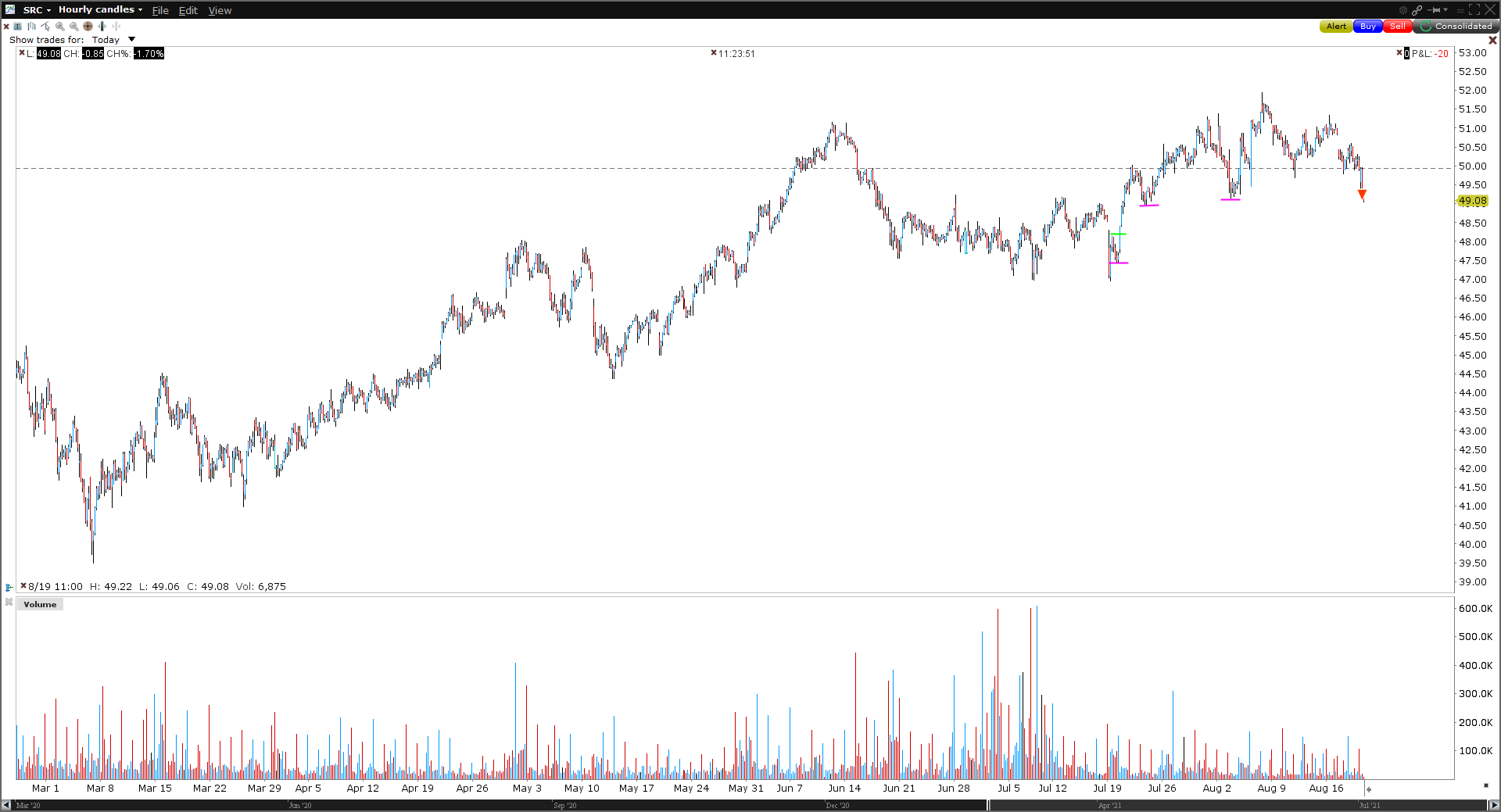Click the last price value 49.08 in quote label

click(x=48, y=54)
